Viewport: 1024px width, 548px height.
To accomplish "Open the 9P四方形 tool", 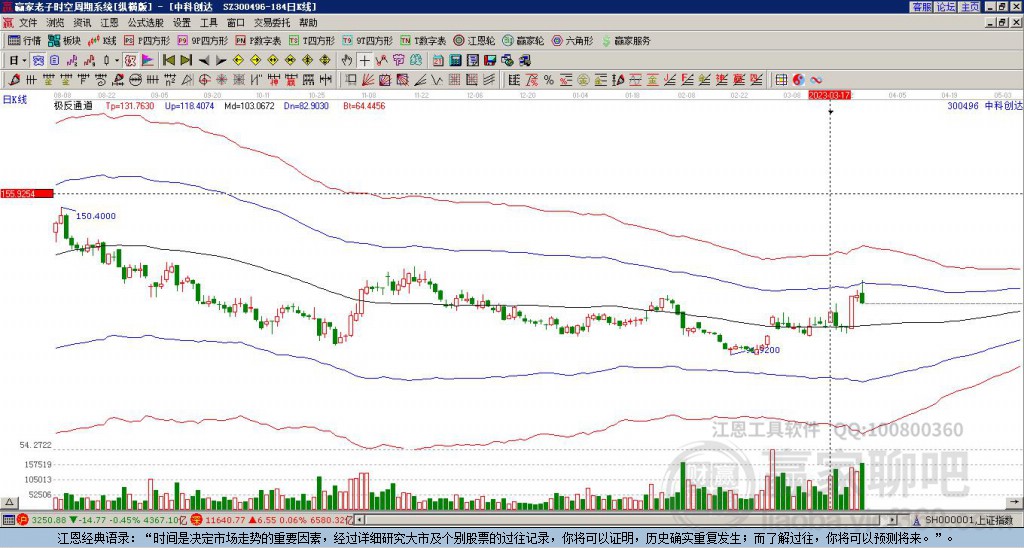I will coord(202,40).
